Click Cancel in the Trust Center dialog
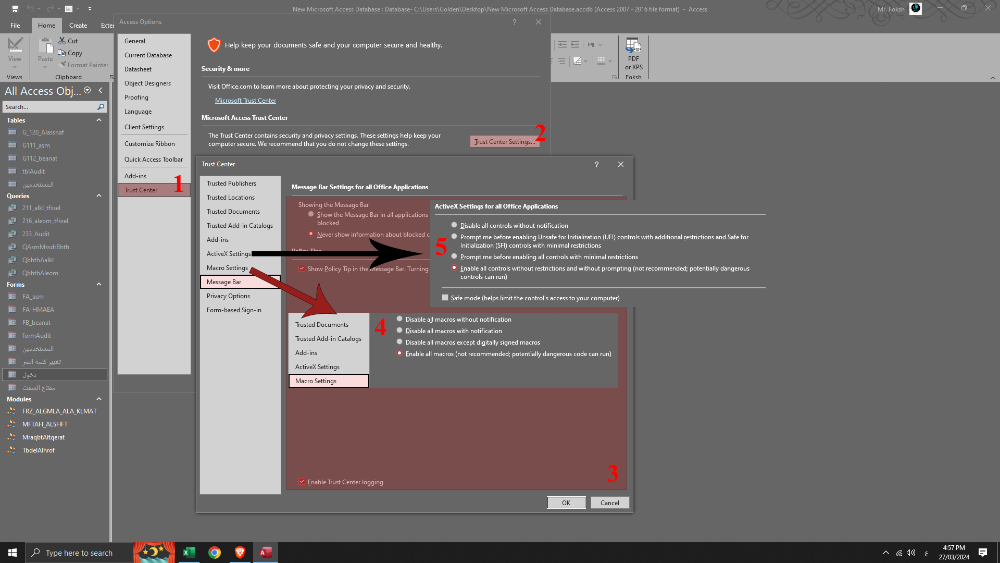Image resolution: width=1000 pixels, height=563 pixels. pyautogui.click(x=610, y=502)
